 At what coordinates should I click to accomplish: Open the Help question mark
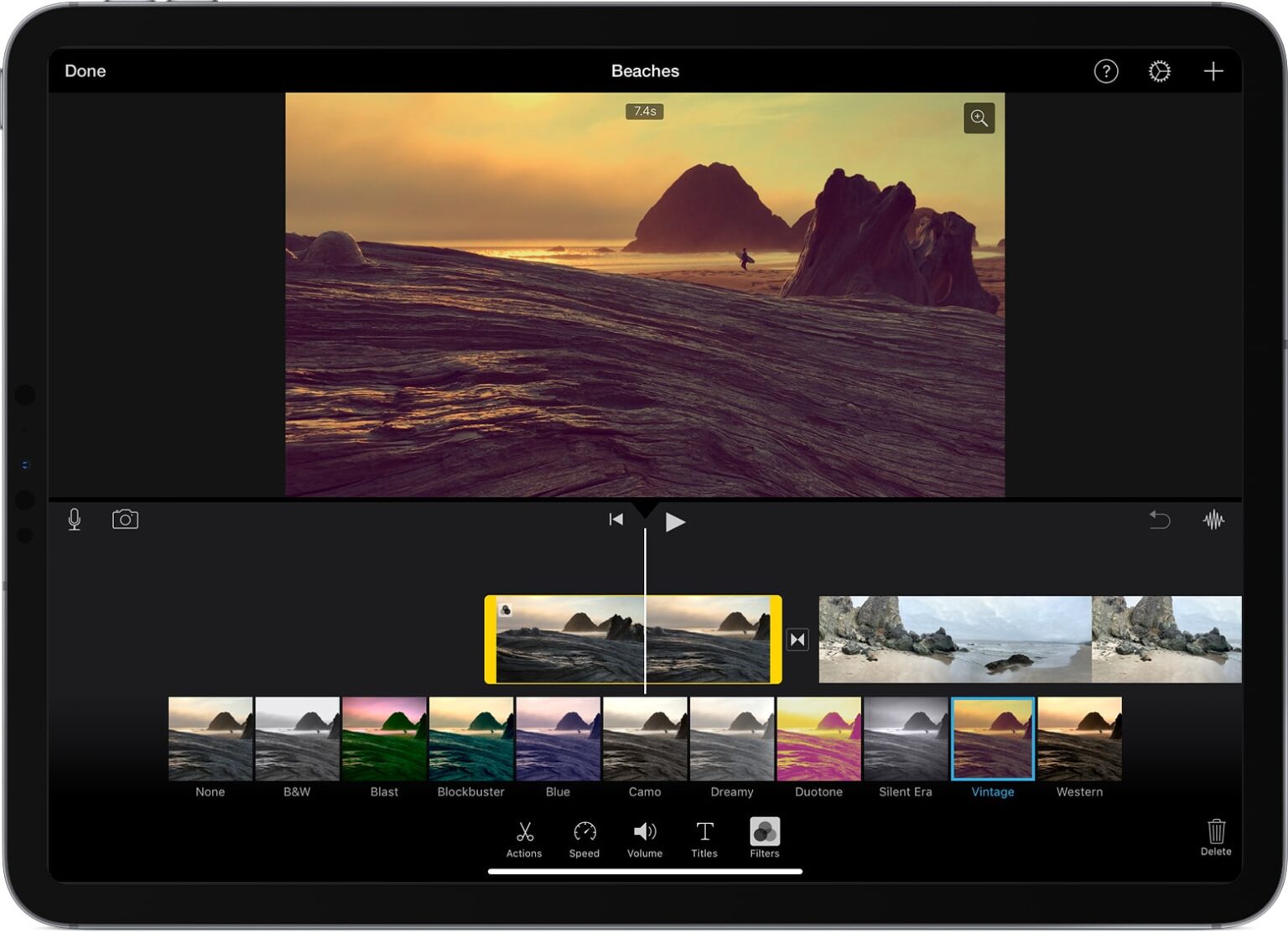pos(1106,71)
